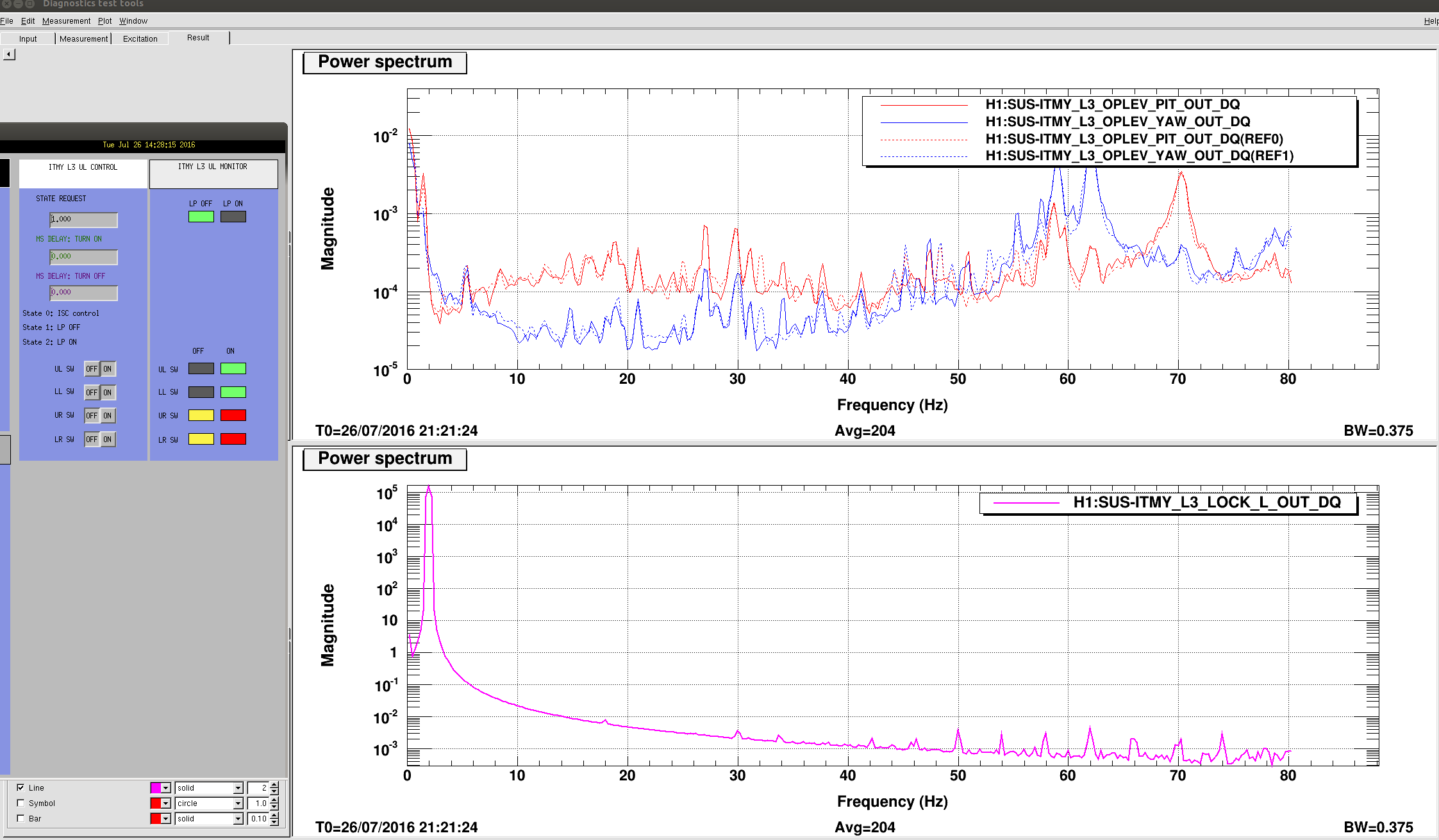Click the 'State 2: LP ON' text
Viewport: 1439px width, 840px height.
pyautogui.click(x=49, y=342)
